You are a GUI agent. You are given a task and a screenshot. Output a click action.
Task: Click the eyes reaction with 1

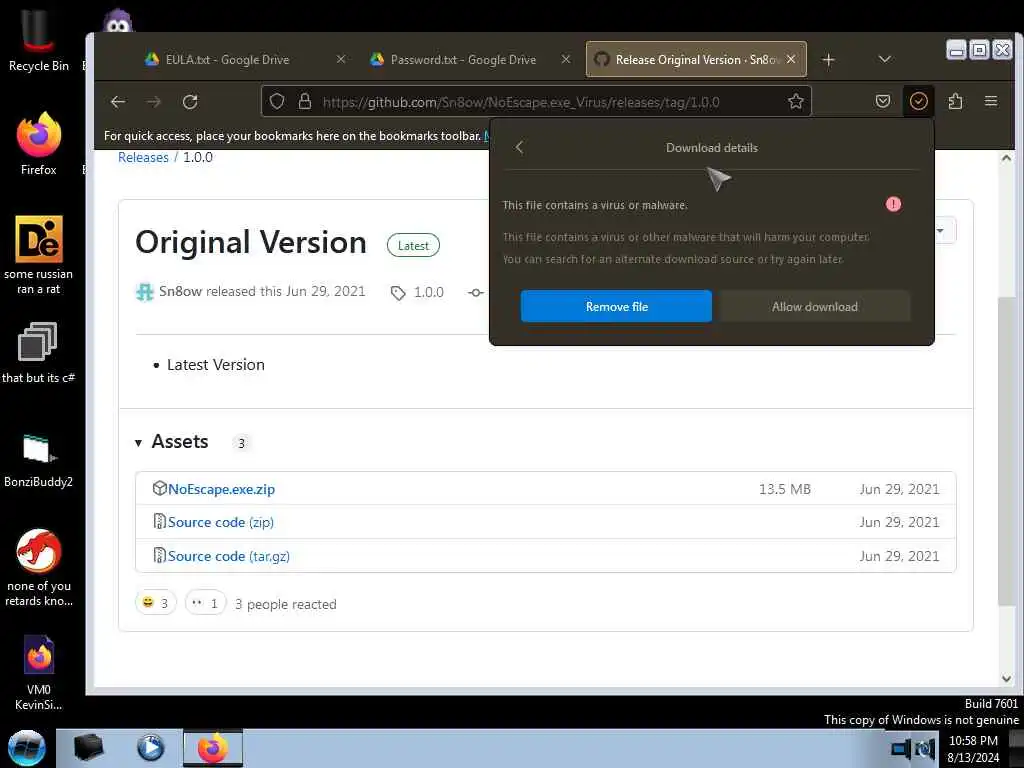point(205,603)
